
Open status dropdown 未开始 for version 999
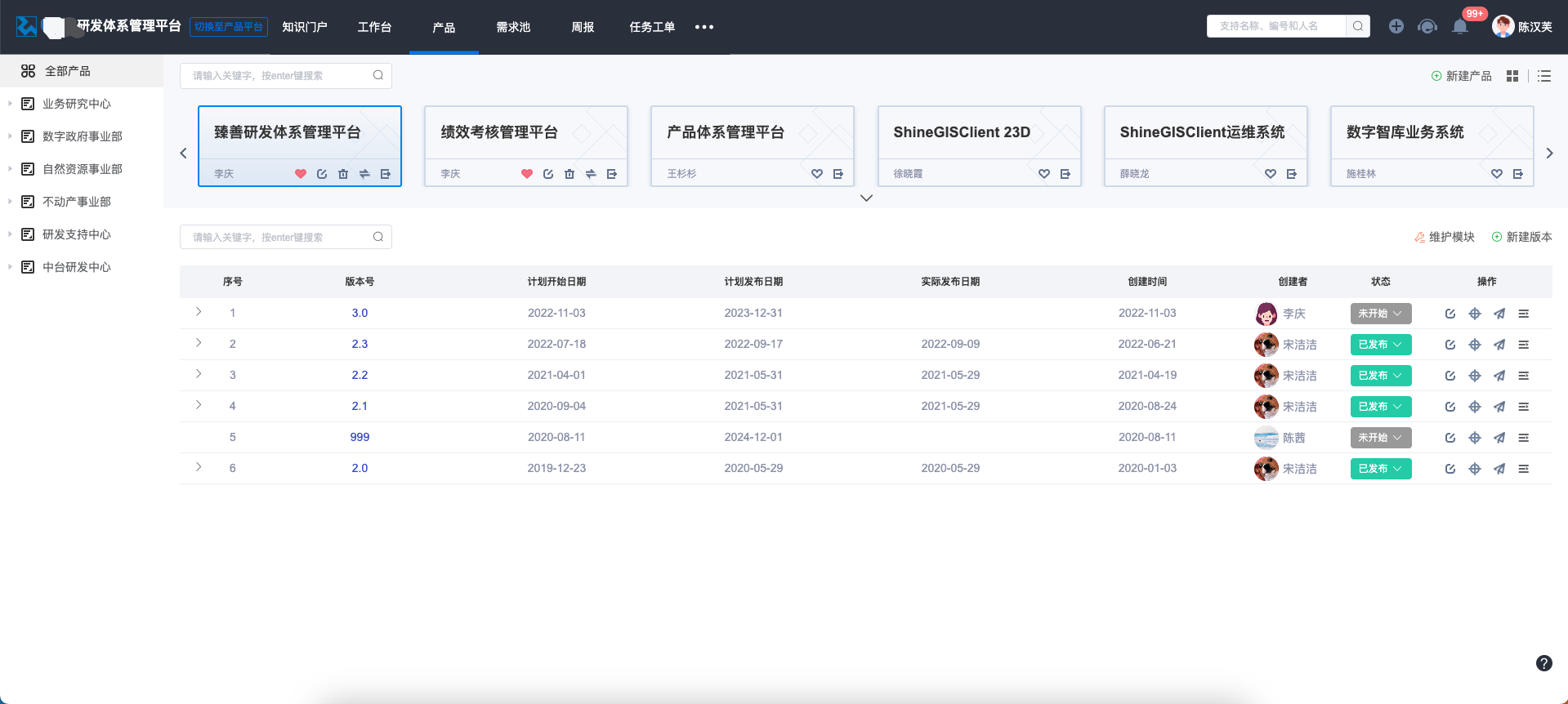tap(1381, 438)
